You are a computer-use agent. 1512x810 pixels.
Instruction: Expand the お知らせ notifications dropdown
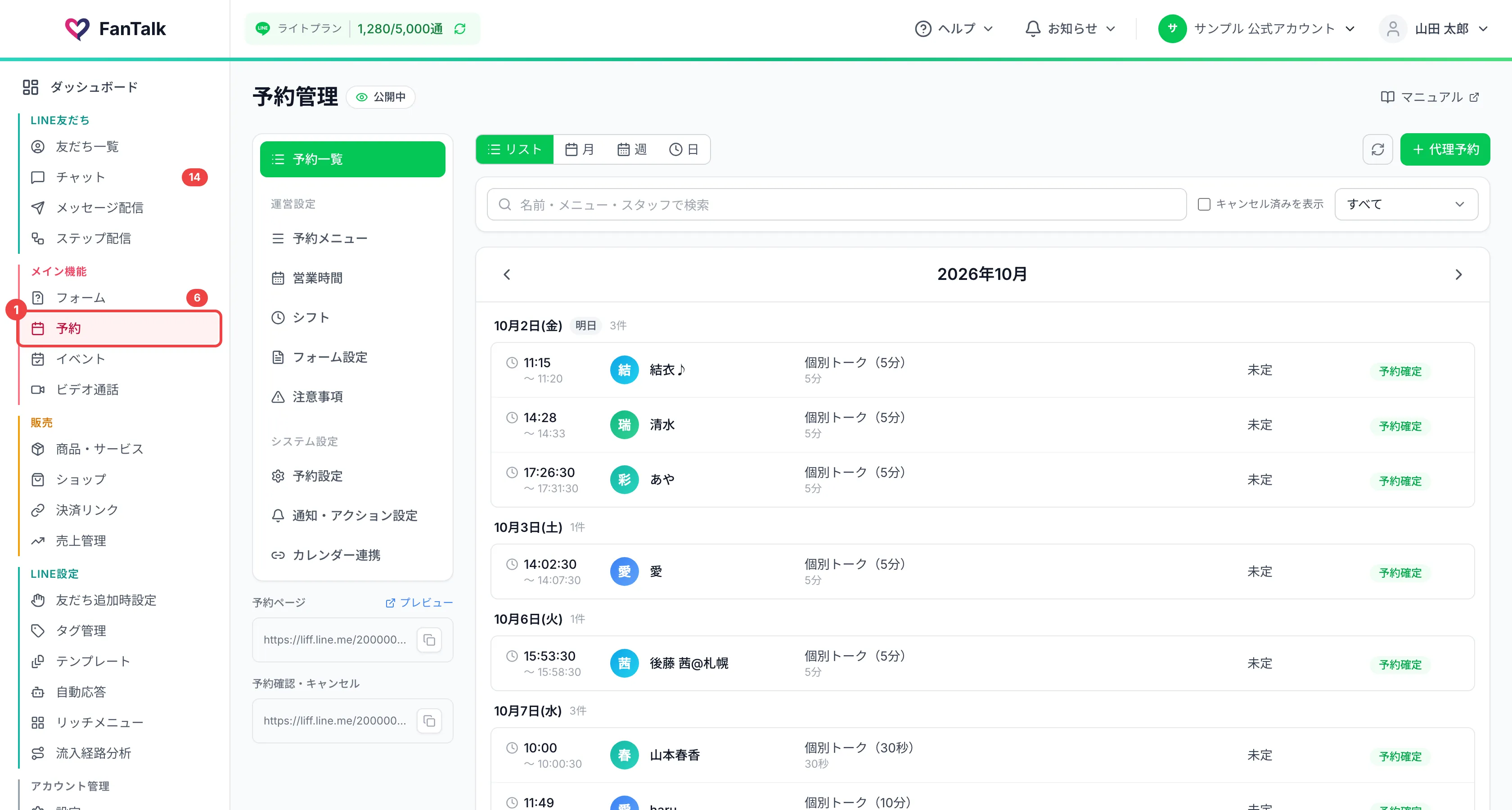coord(1070,29)
